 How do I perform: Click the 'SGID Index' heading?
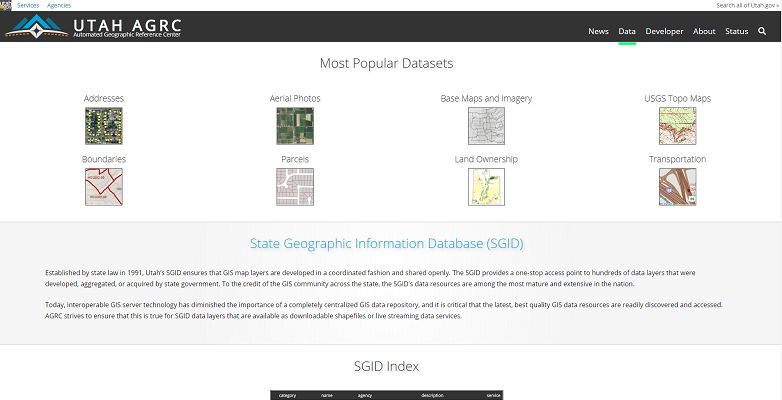pos(387,366)
